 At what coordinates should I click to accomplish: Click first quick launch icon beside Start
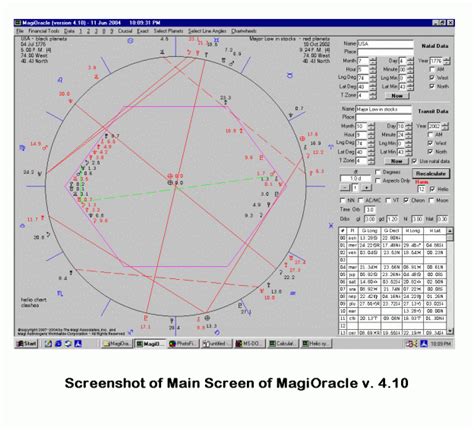coord(48,343)
